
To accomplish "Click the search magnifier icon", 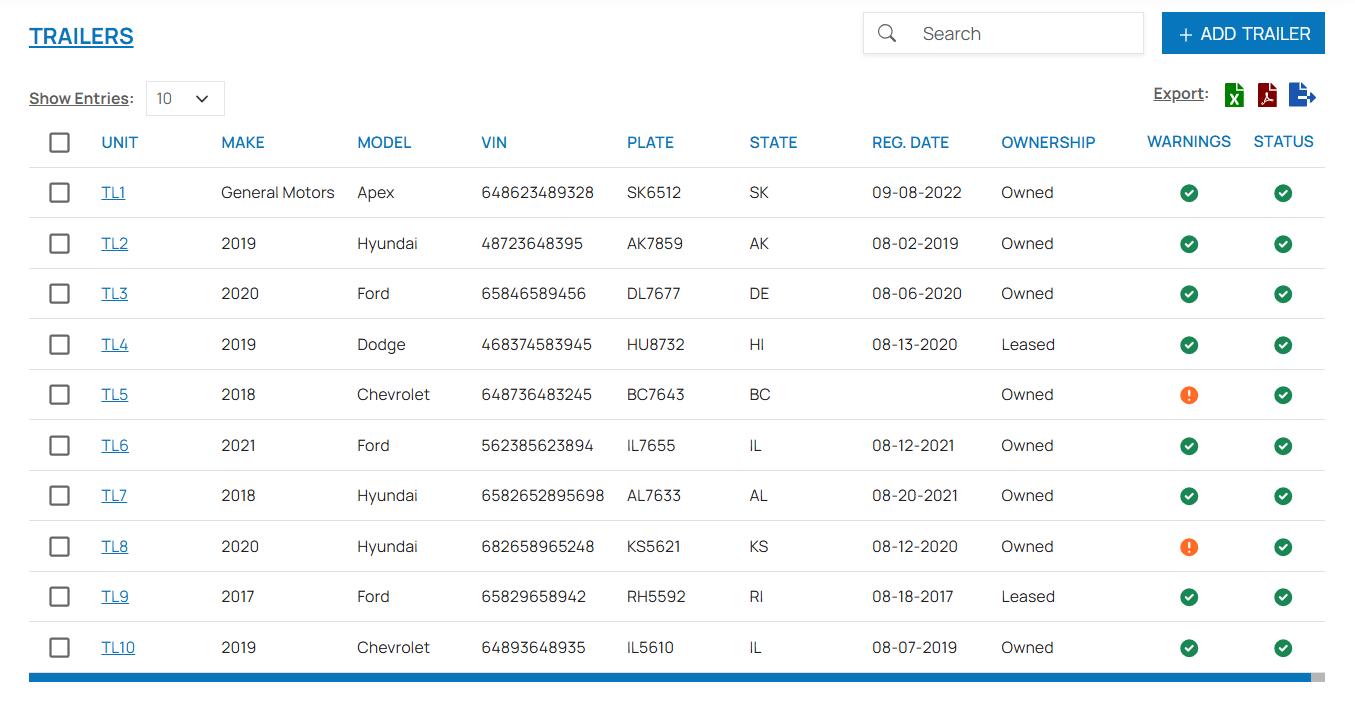I will coord(887,34).
